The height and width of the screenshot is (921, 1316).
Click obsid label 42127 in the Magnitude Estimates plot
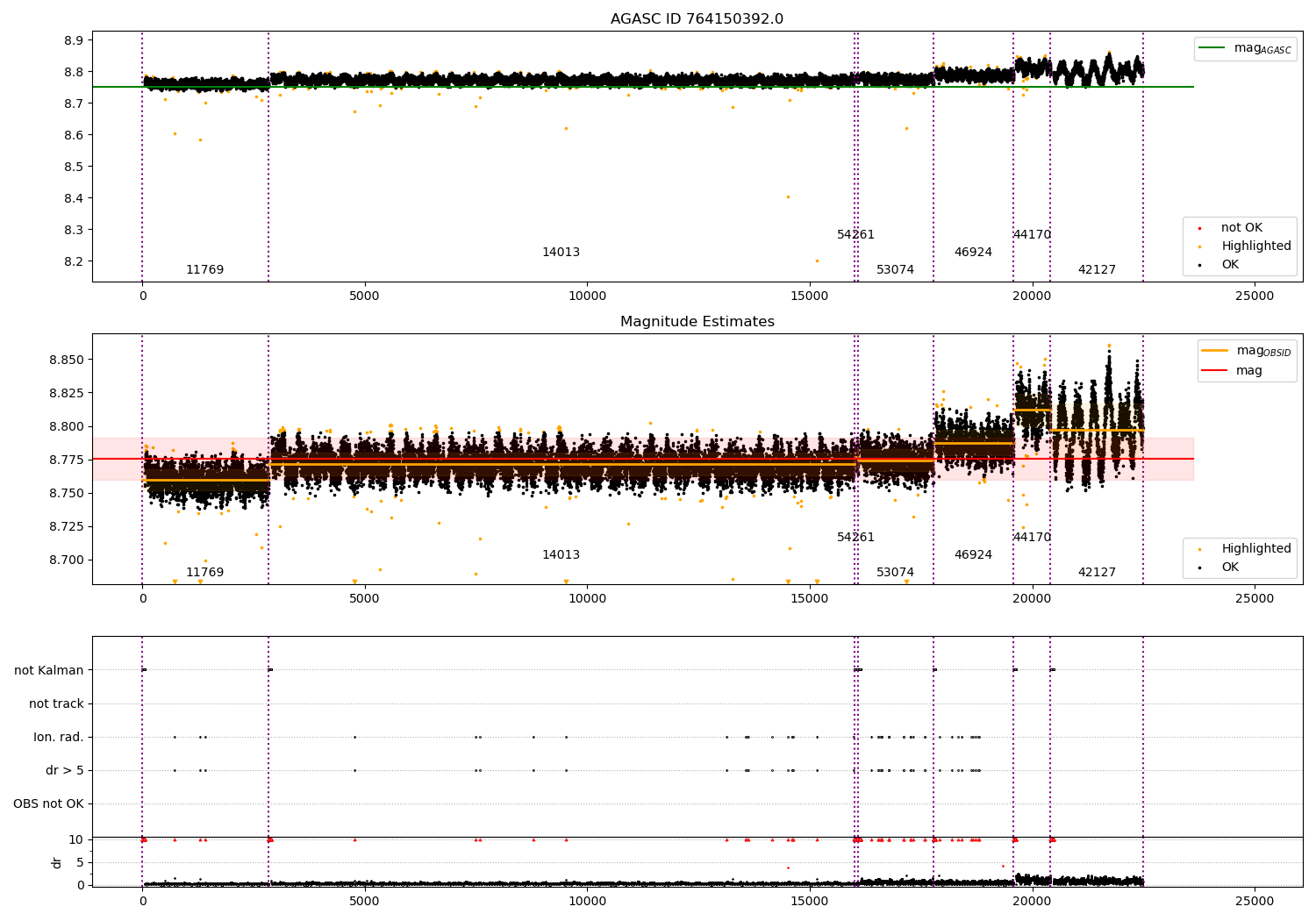1097,573
